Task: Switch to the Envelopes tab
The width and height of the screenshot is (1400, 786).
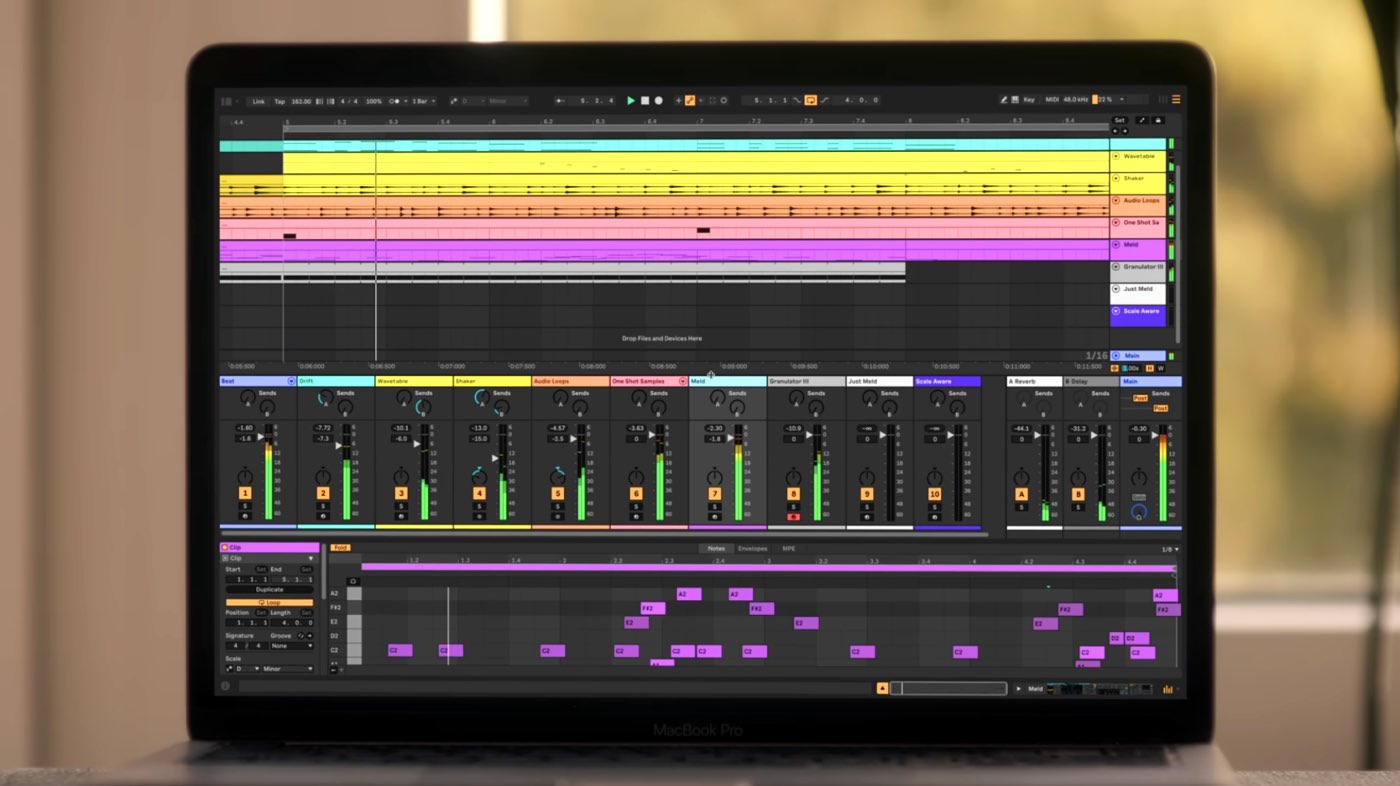Action: pos(752,549)
